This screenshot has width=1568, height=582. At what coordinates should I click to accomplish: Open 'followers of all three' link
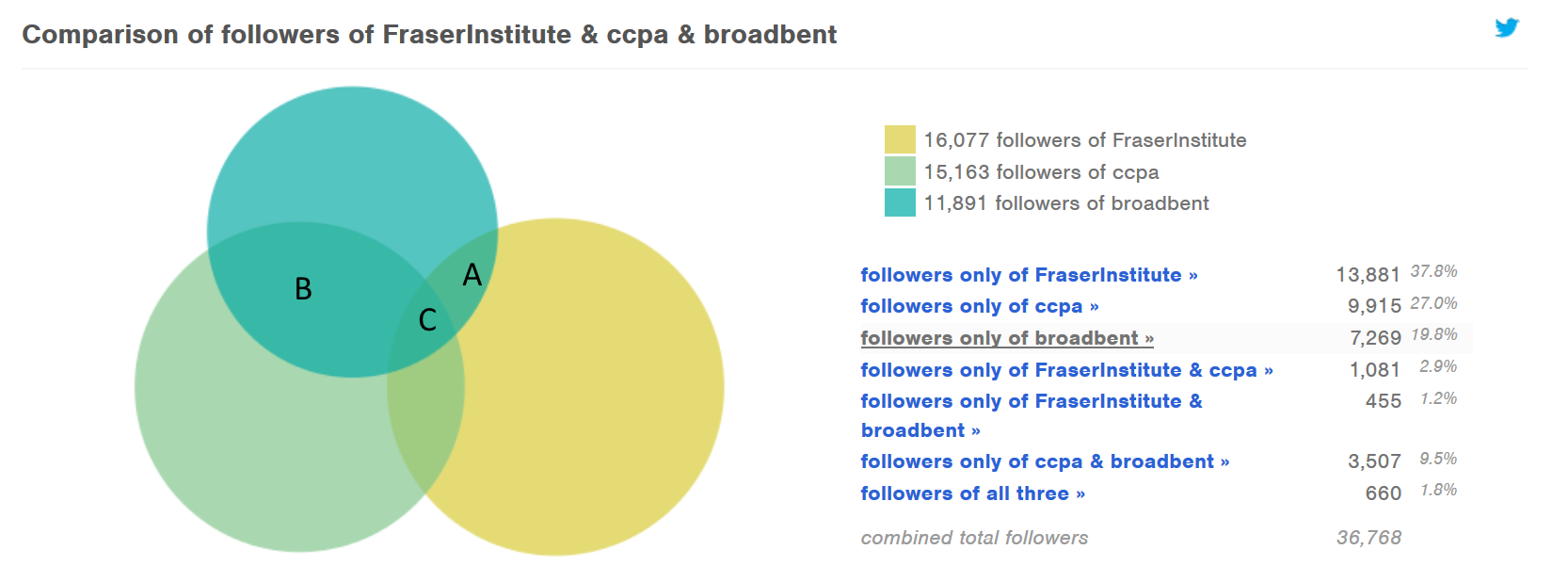(972, 493)
